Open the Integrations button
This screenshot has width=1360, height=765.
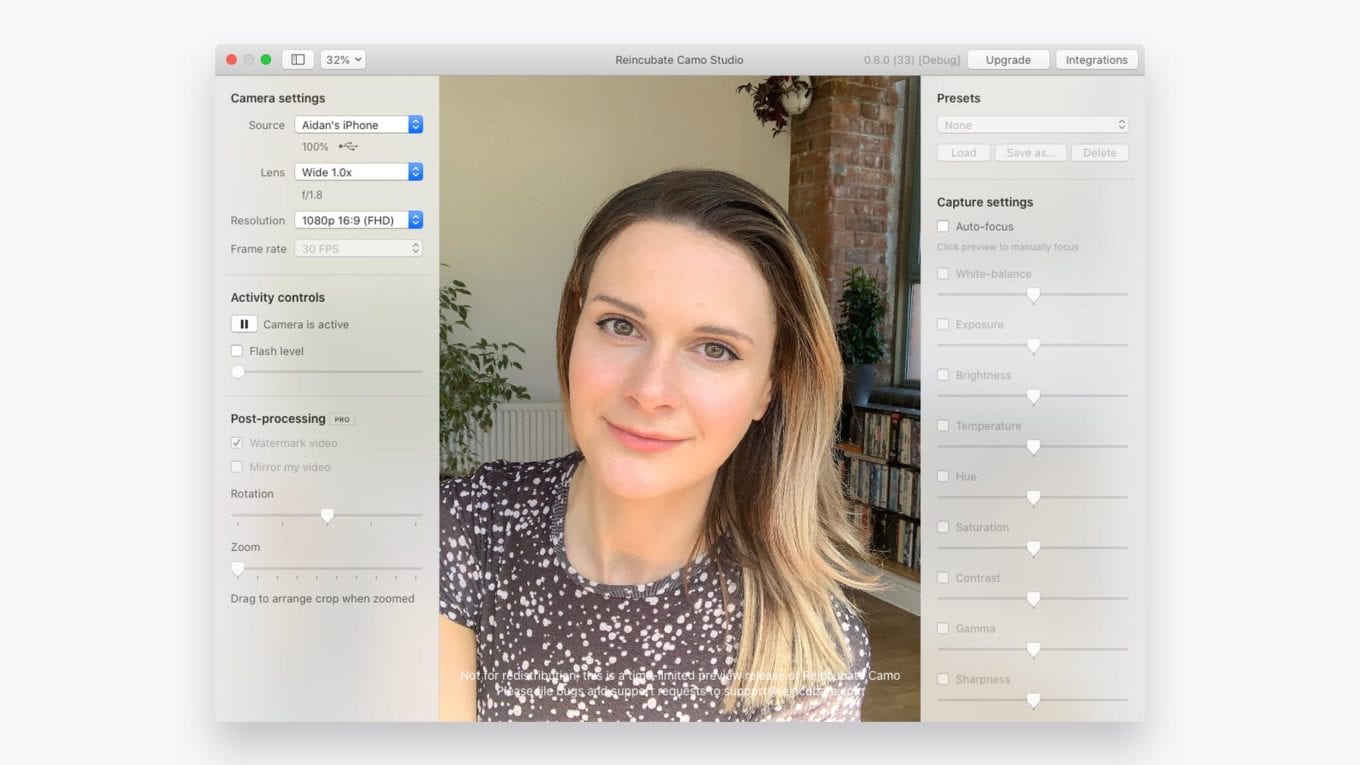click(x=1096, y=60)
